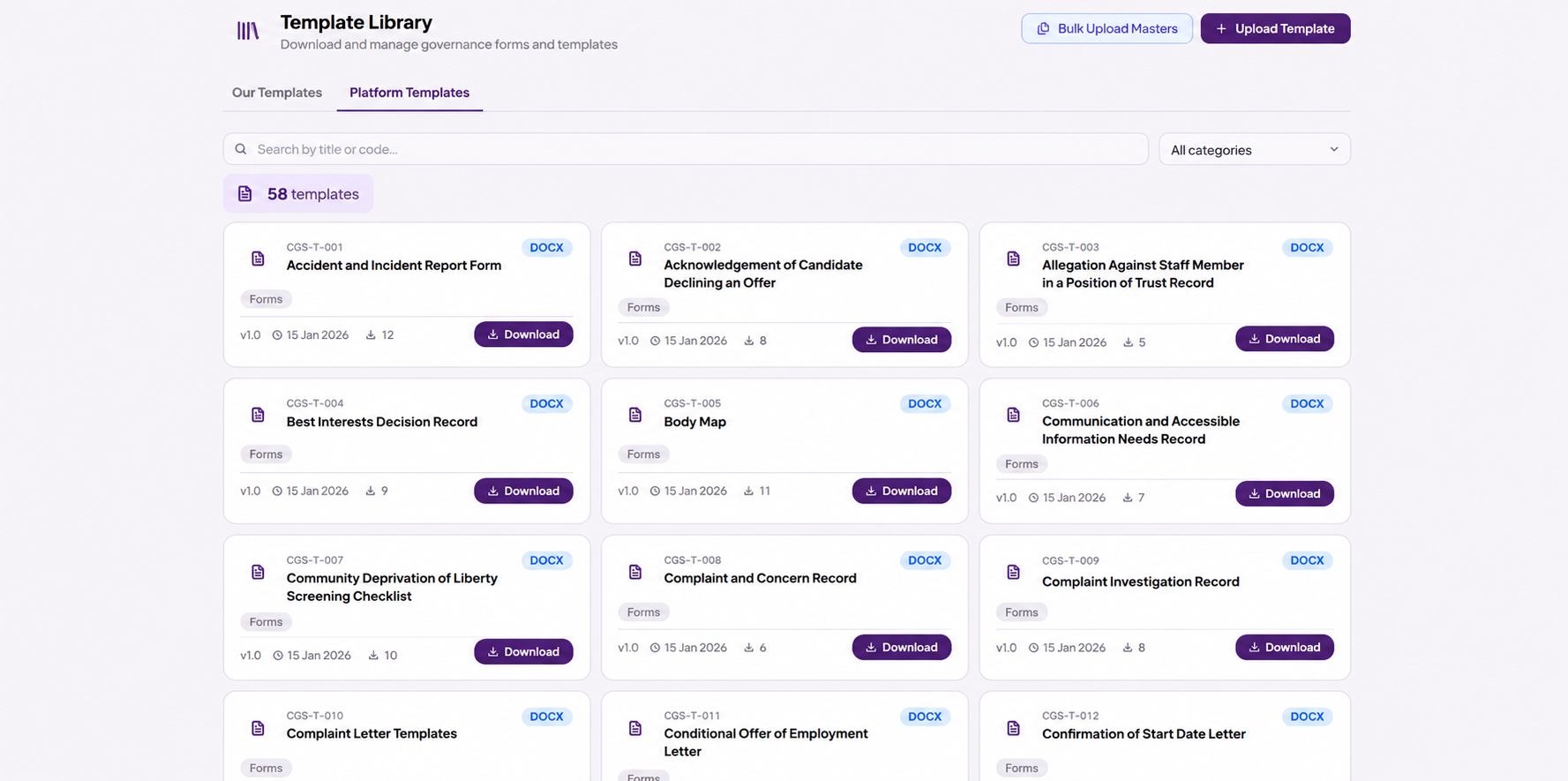Focus the search by title or code field

coord(686,149)
